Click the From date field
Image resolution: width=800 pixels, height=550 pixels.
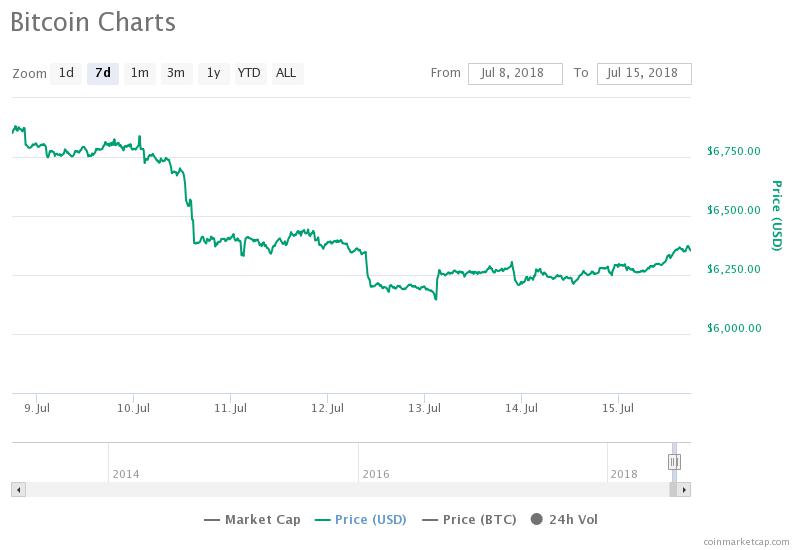[x=515, y=73]
